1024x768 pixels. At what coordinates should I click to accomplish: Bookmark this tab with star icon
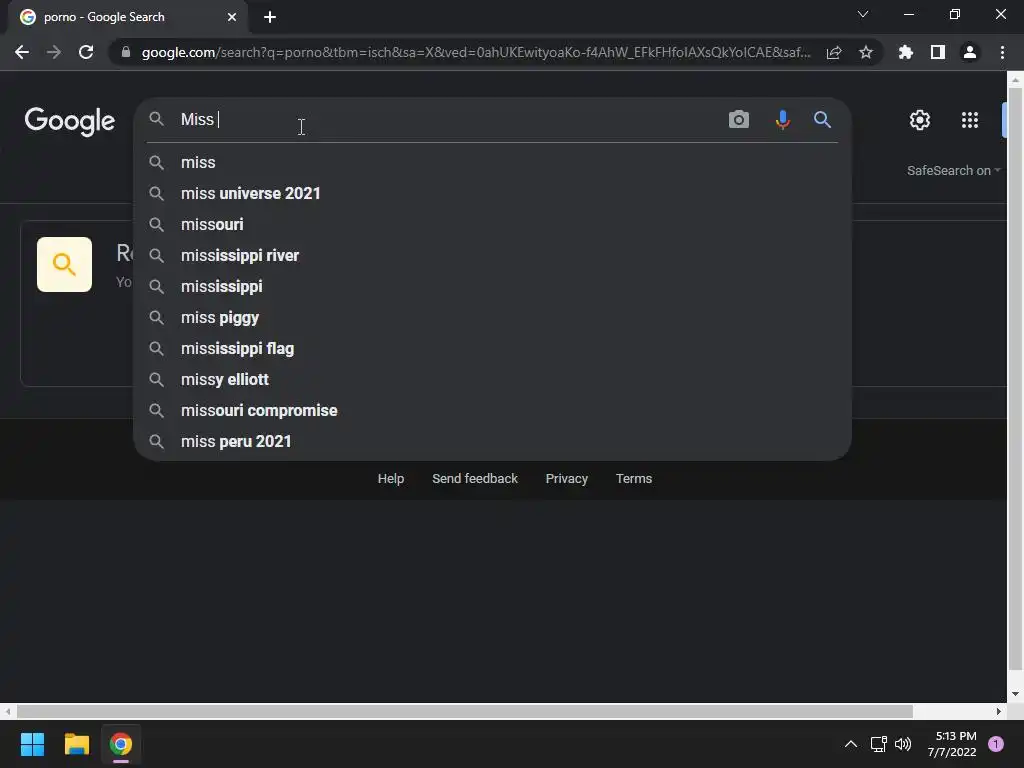[x=866, y=52]
